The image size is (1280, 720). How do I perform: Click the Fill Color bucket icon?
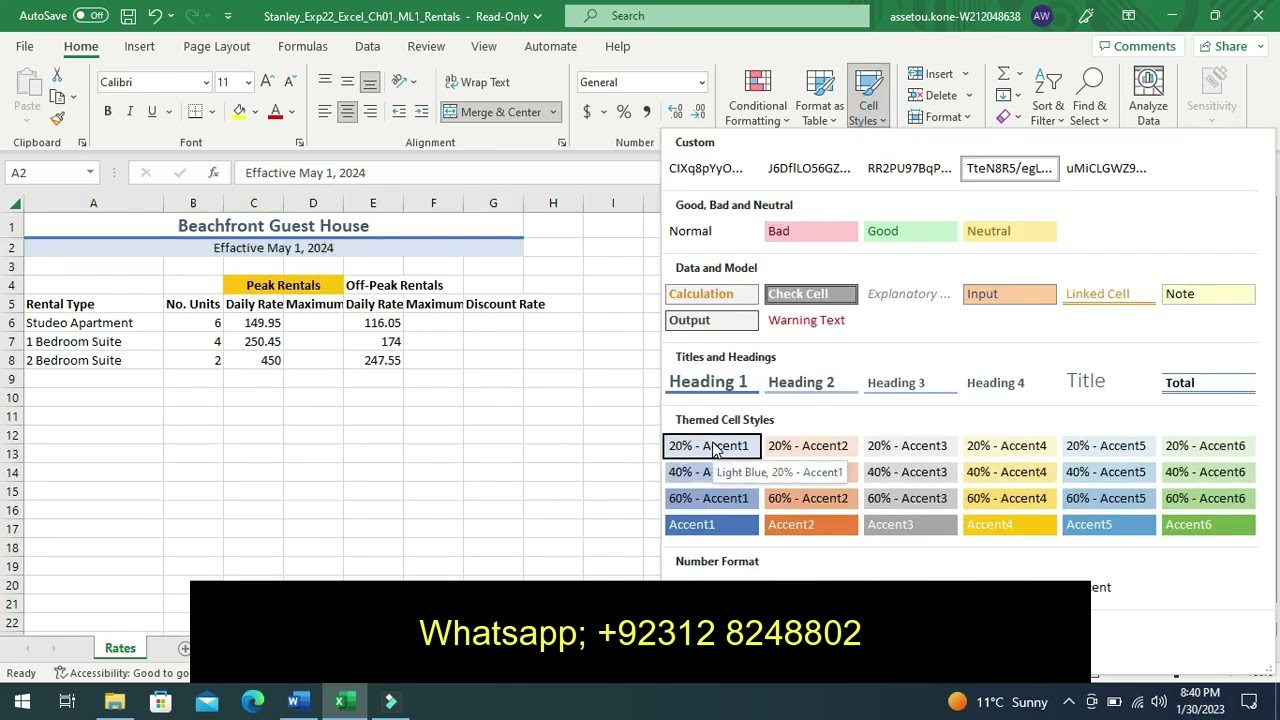coord(239,112)
